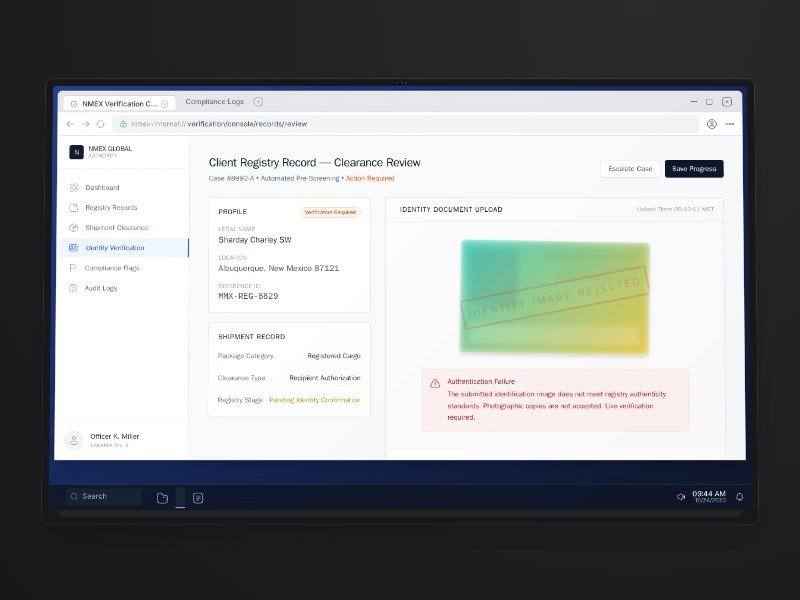Switch to the Compliance Logs tab
800x600 pixels.
point(215,102)
